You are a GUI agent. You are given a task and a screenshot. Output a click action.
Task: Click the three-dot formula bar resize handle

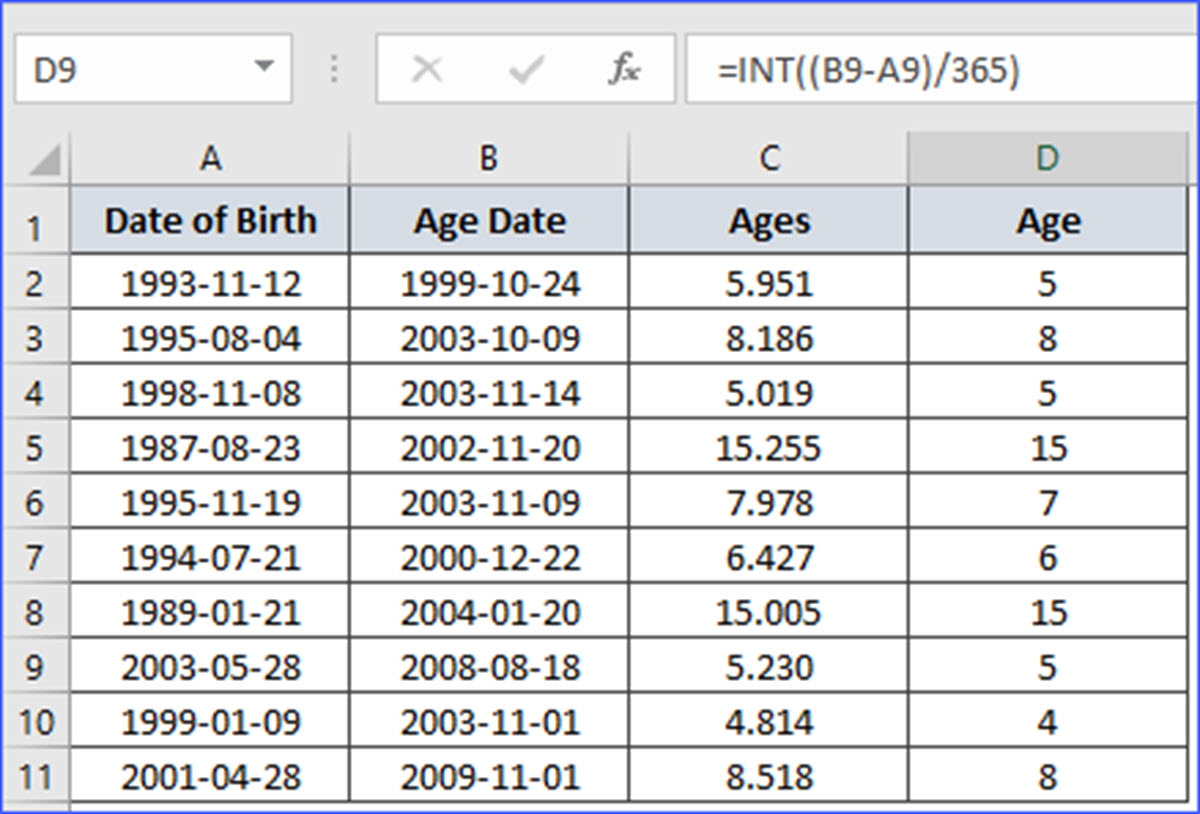(x=334, y=70)
